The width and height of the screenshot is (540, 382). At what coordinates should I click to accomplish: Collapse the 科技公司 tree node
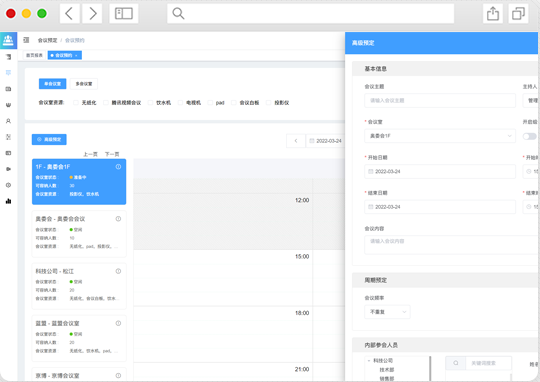coord(369,361)
